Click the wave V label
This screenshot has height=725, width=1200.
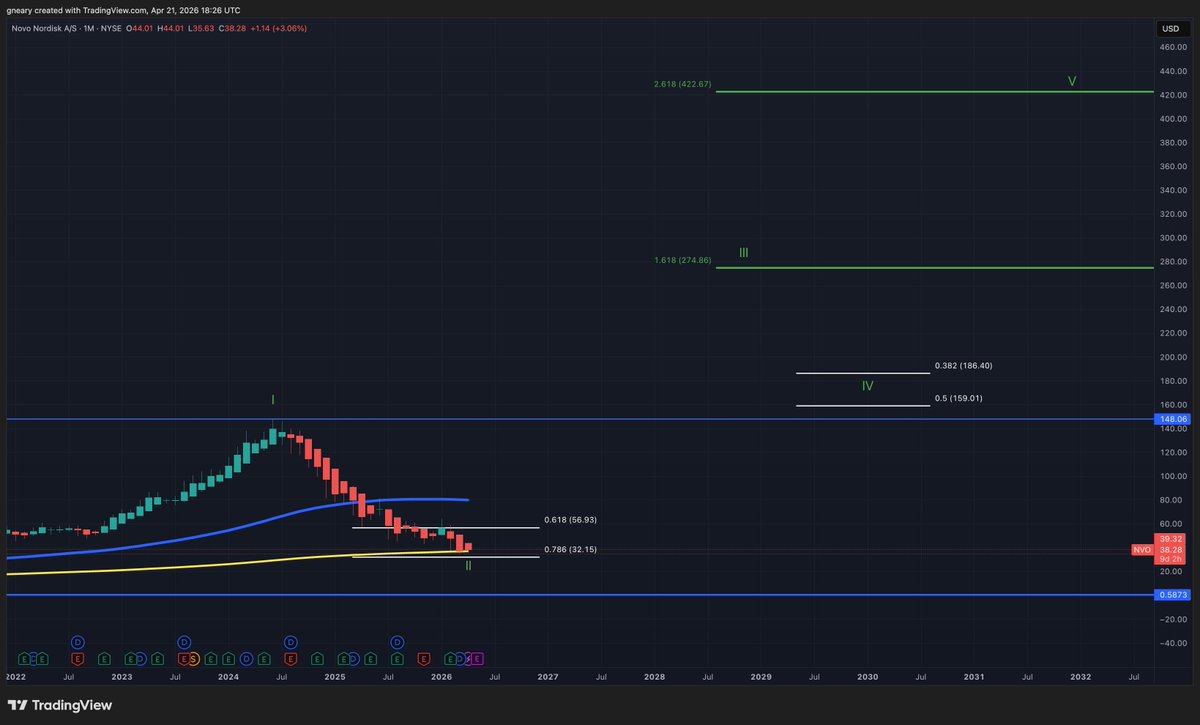(x=1072, y=81)
